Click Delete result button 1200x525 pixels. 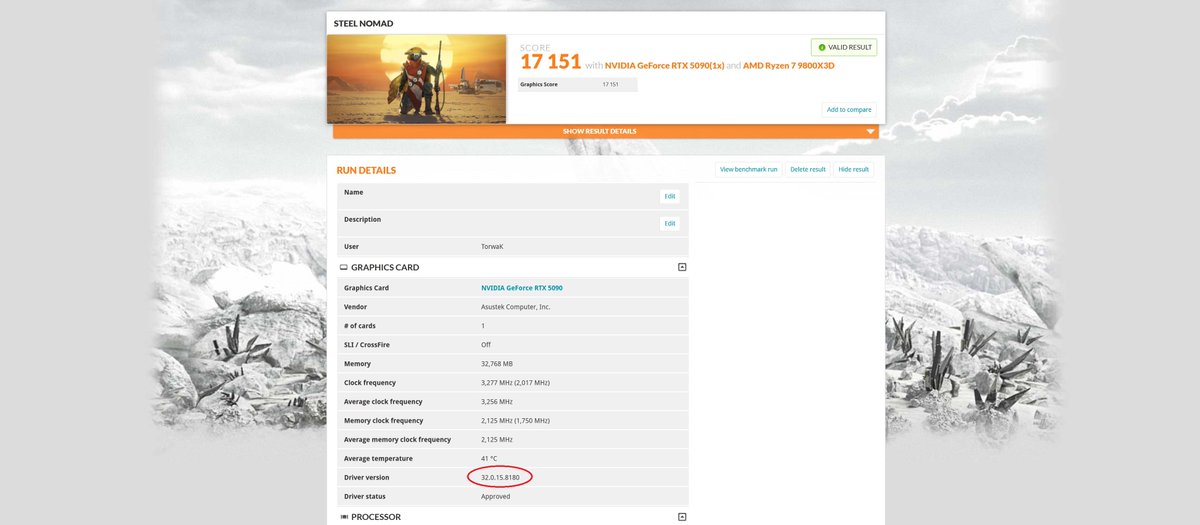click(x=808, y=169)
